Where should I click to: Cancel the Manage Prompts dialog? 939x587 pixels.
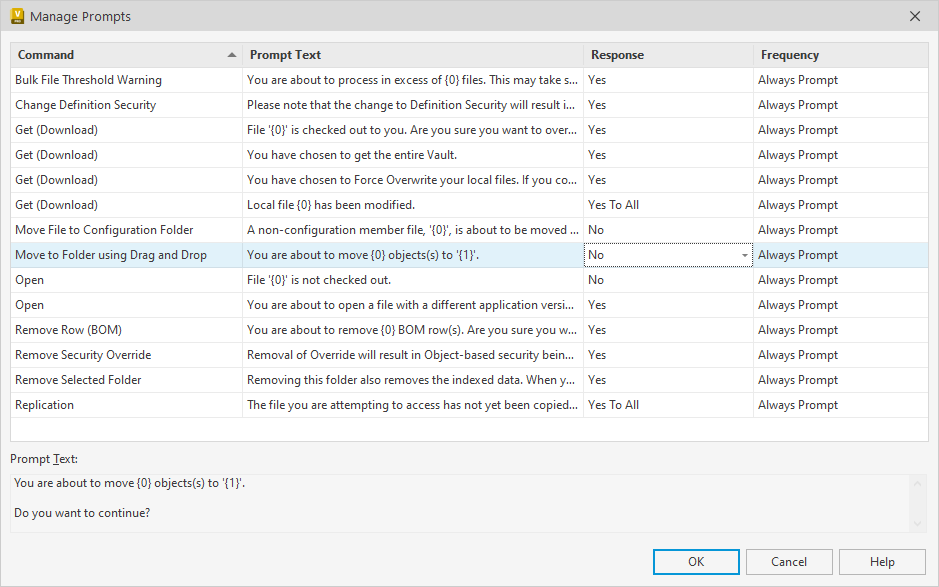[789, 561]
